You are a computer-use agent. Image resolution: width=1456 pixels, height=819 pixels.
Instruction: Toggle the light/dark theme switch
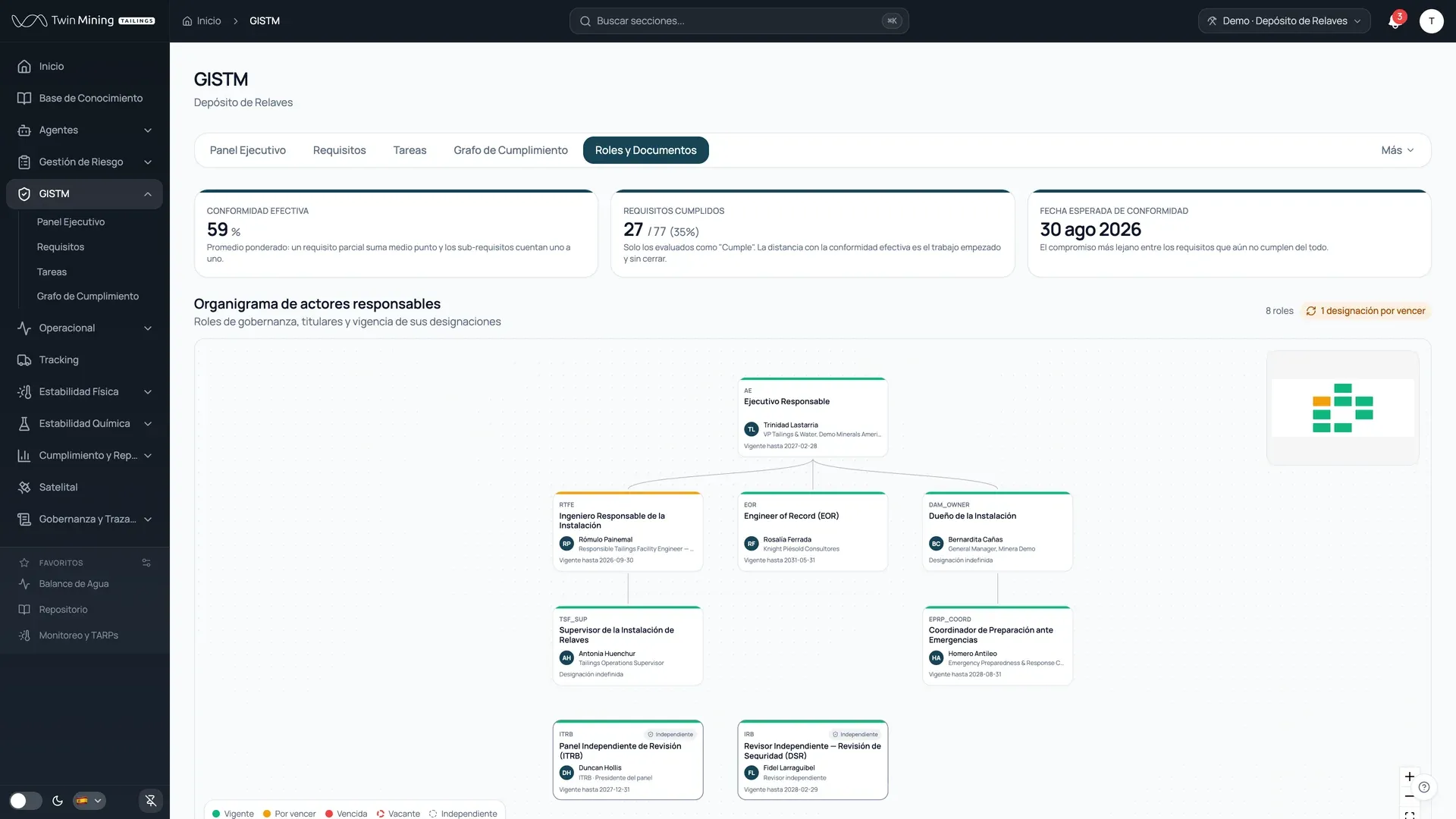(x=25, y=801)
